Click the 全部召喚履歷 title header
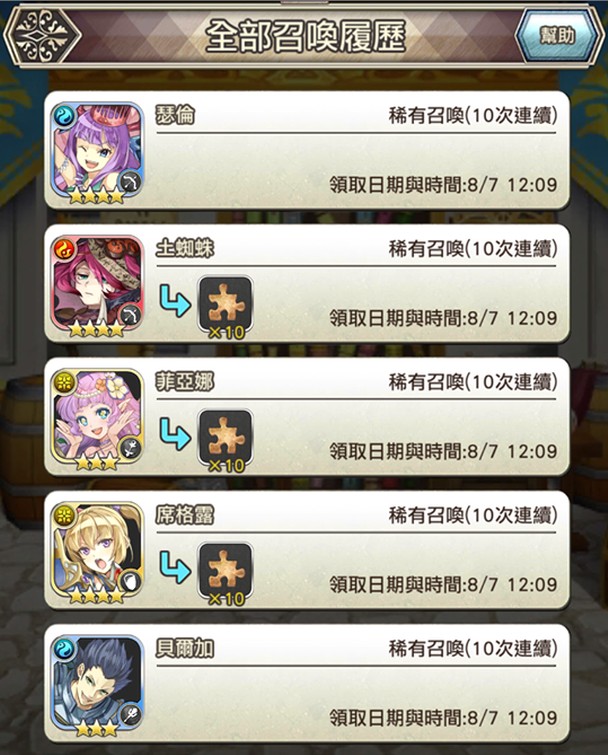608x755 pixels. point(305,36)
